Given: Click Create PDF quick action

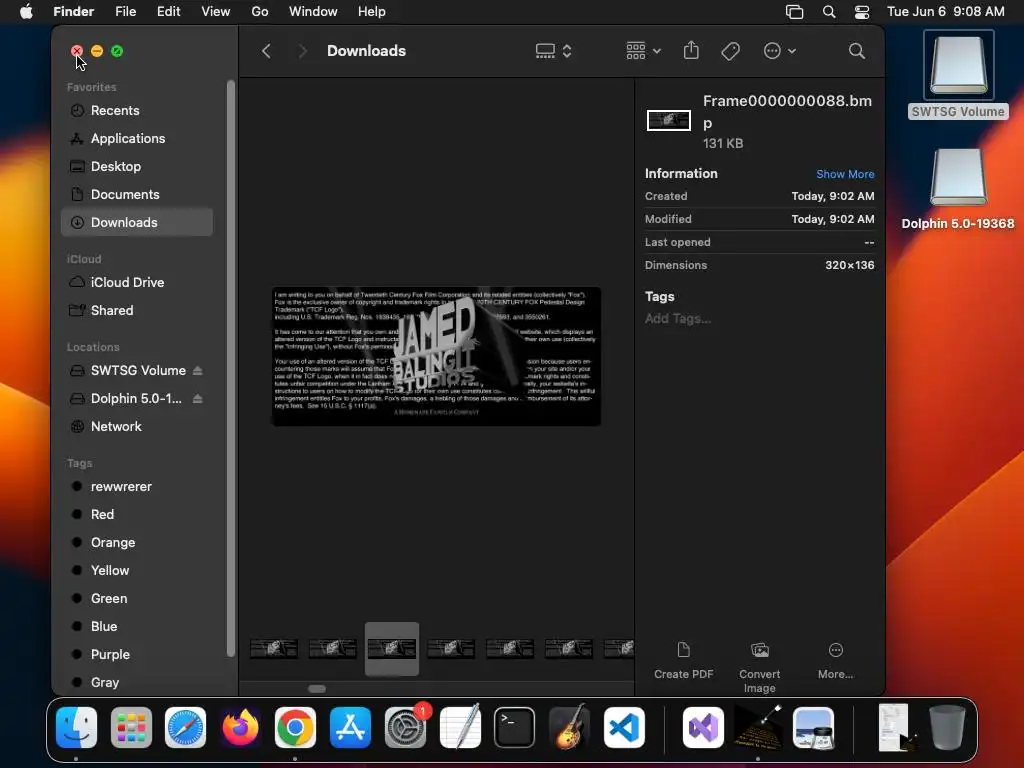Looking at the screenshot, I should pos(683,660).
